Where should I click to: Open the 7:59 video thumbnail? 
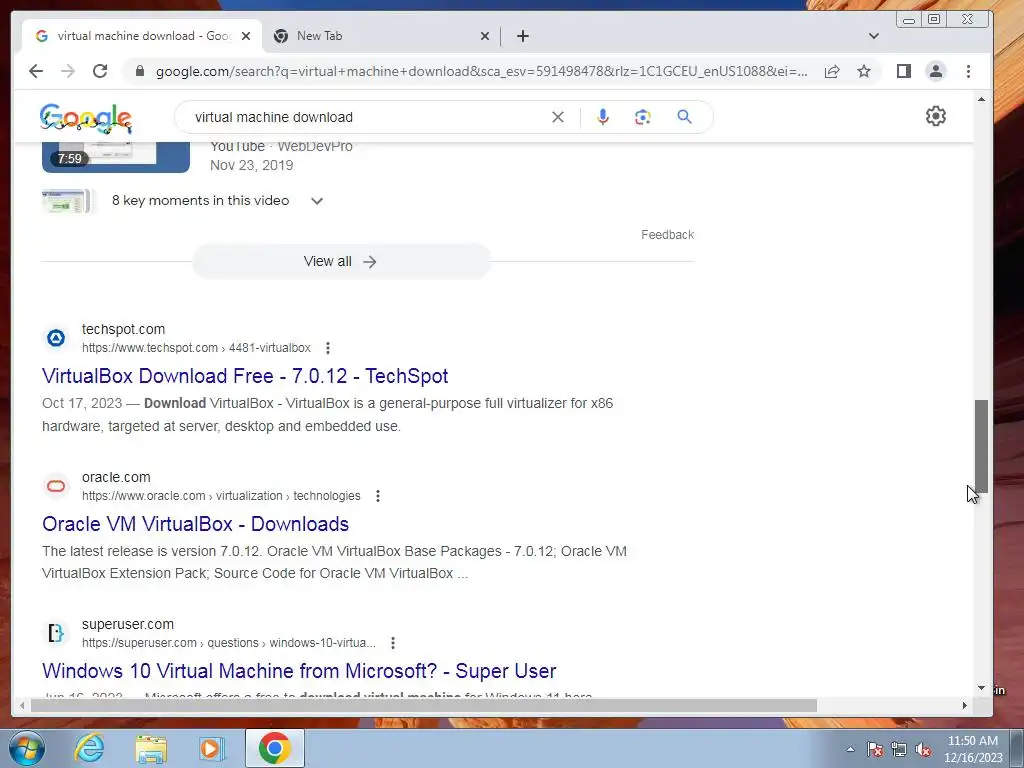pos(116,157)
